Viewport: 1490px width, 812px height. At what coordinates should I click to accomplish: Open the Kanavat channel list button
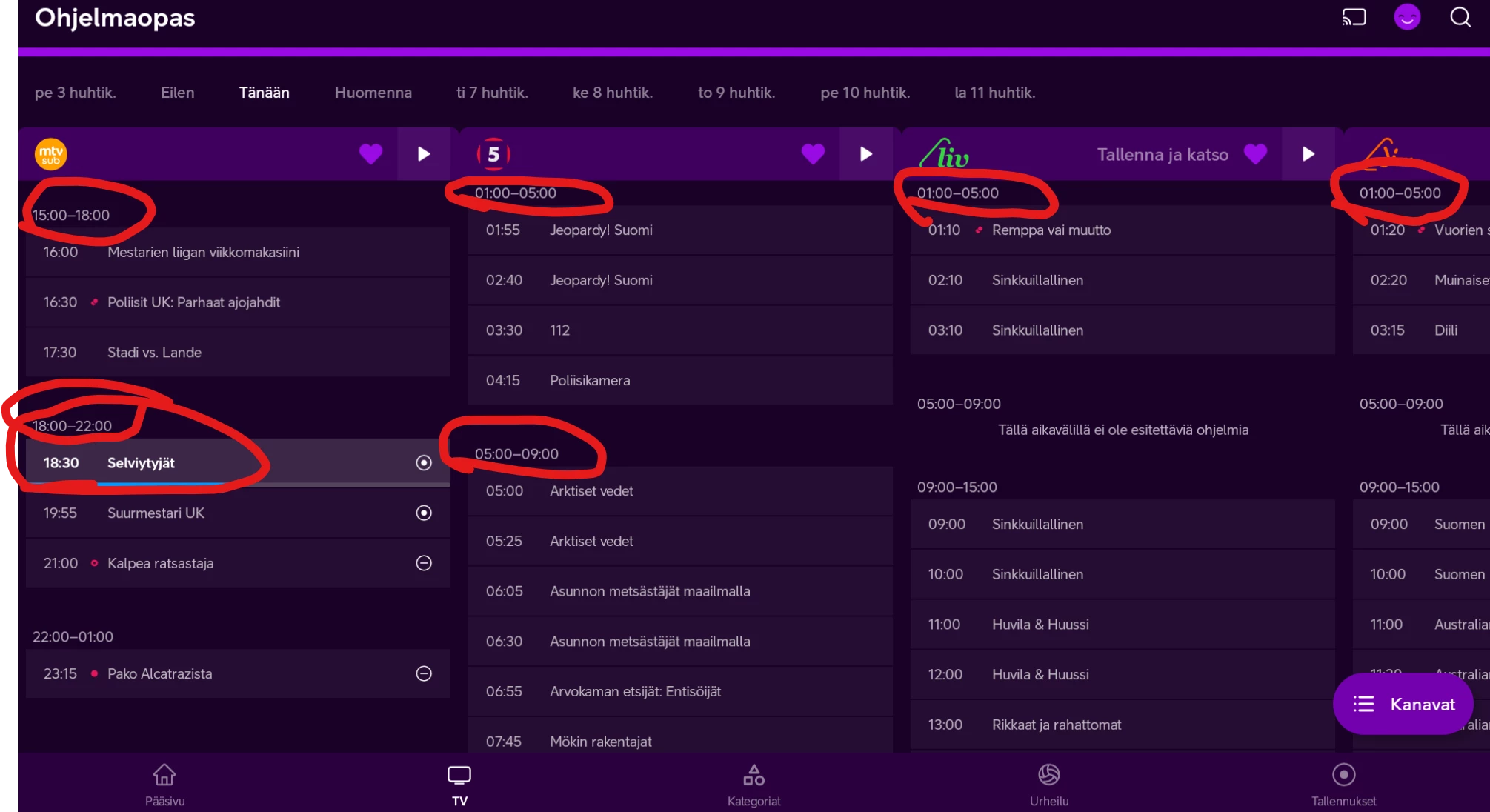pos(1403,704)
